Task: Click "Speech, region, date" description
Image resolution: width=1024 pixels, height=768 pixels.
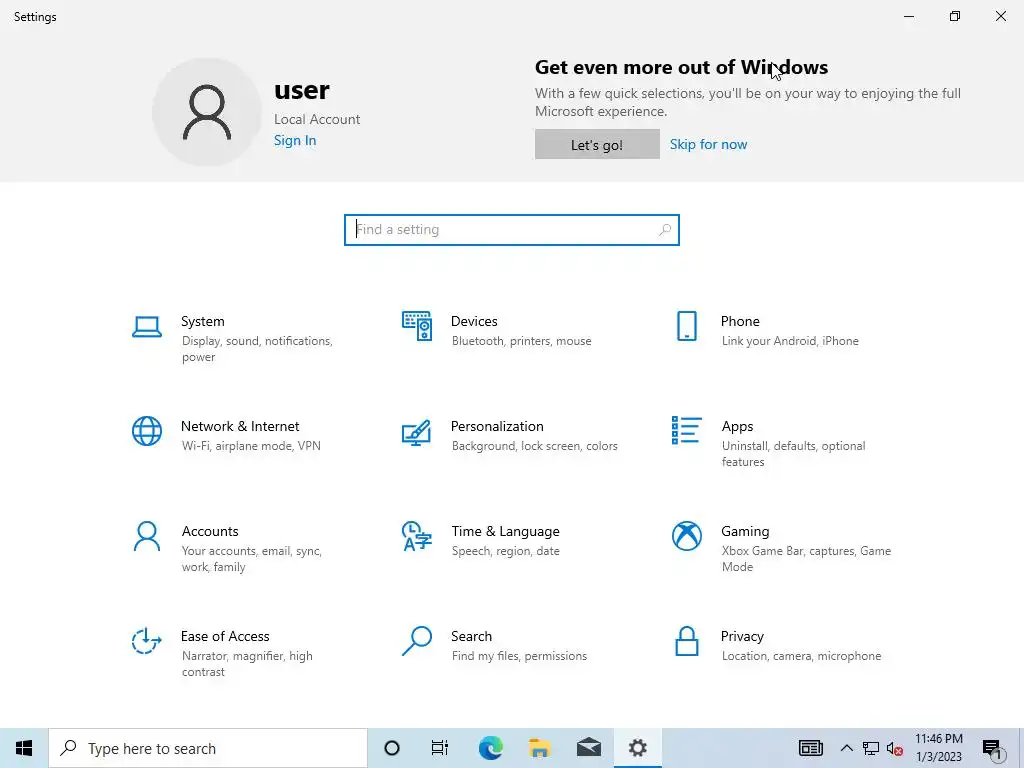Action: (505, 551)
